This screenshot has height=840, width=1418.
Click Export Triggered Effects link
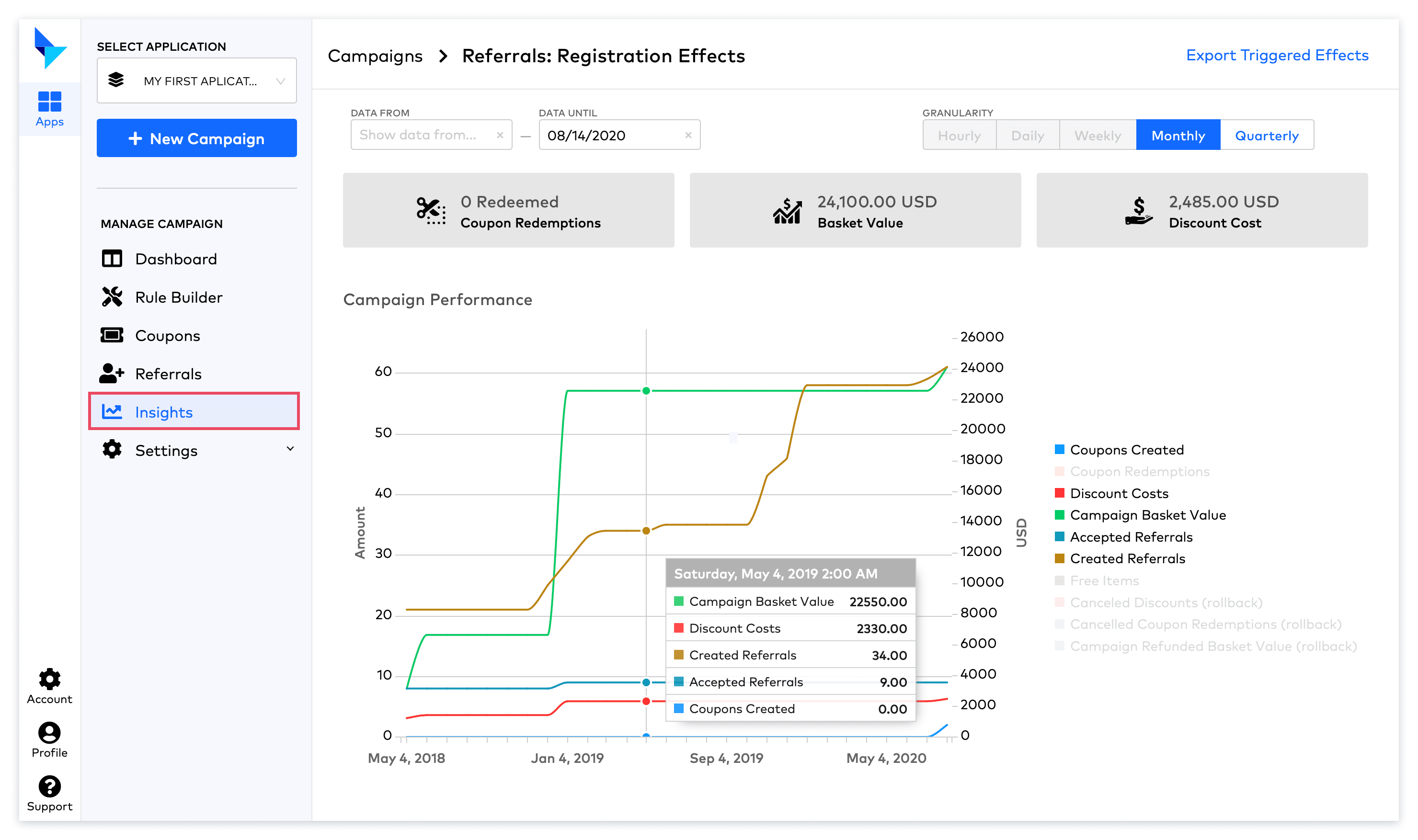coord(1277,56)
